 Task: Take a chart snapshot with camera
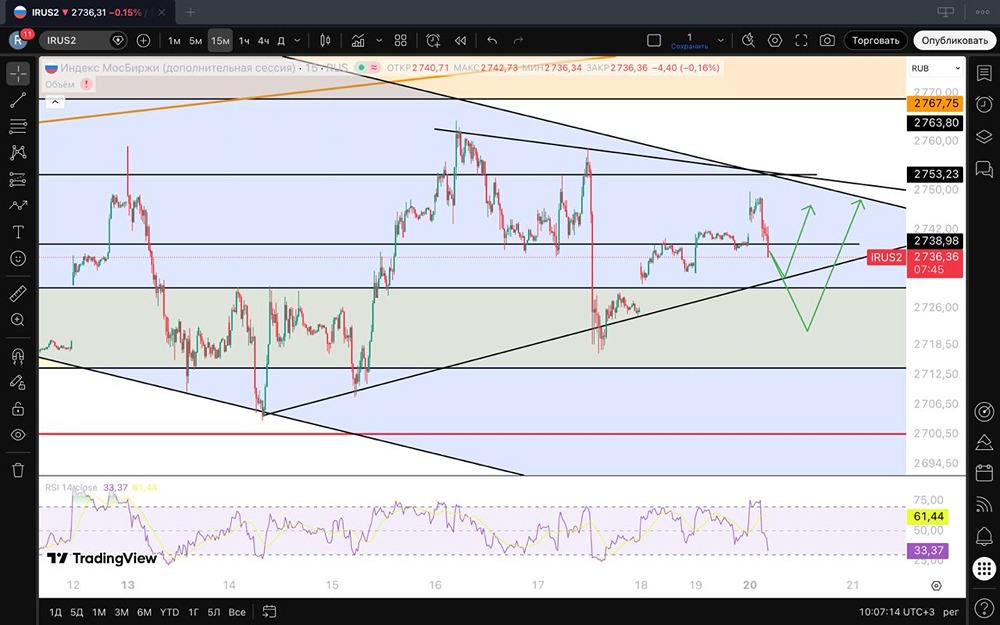click(x=827, y=40)
